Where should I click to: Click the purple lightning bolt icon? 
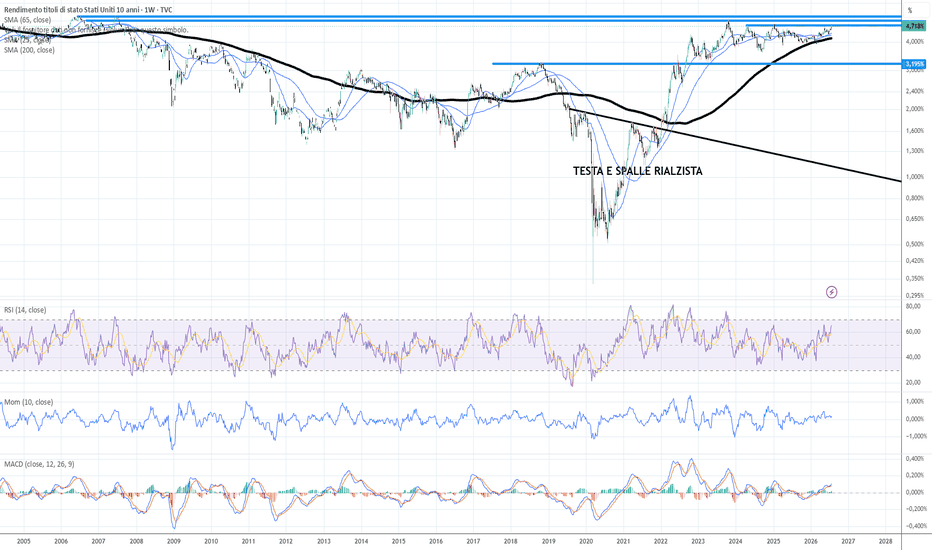pyautogui.click(x=832, y=292)
